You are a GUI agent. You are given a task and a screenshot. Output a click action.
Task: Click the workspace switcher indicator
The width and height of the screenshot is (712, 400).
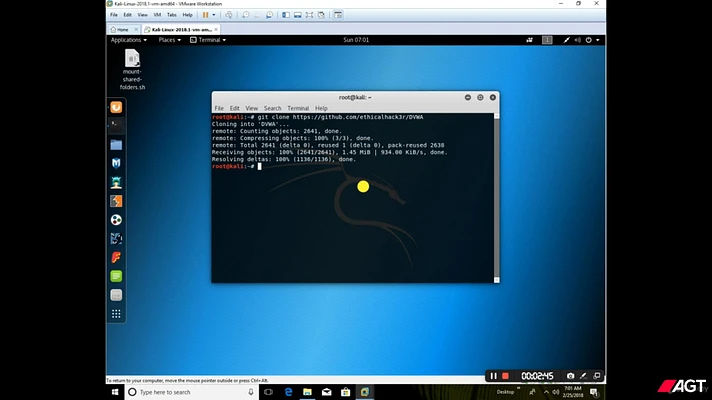tap(547, 40)
